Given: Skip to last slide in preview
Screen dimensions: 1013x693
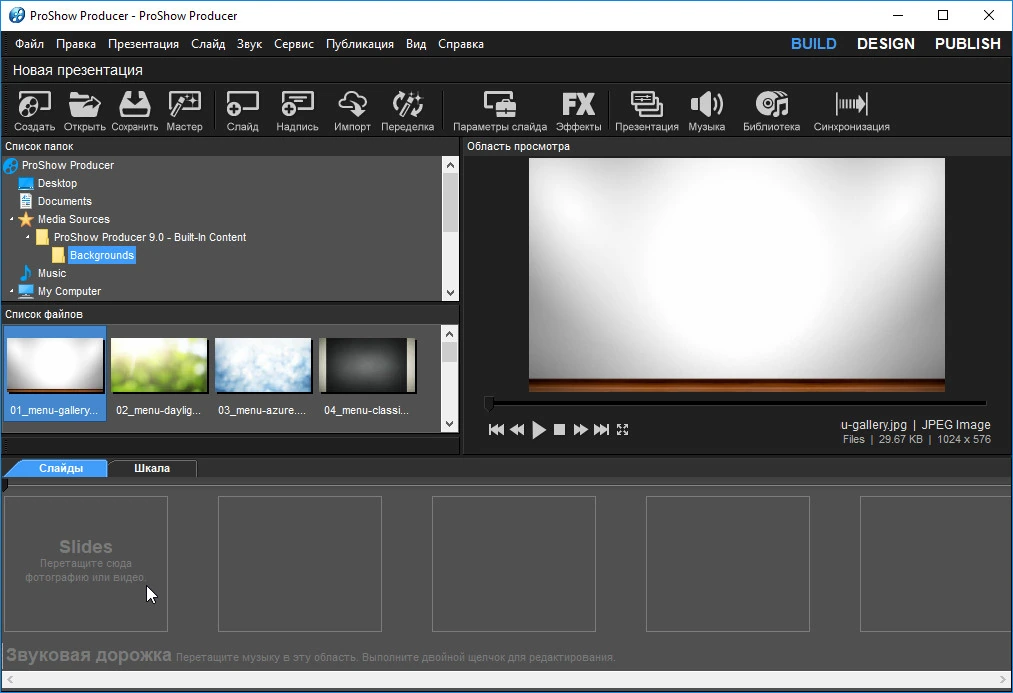Looking at the screenshot, I should (601, 429).
